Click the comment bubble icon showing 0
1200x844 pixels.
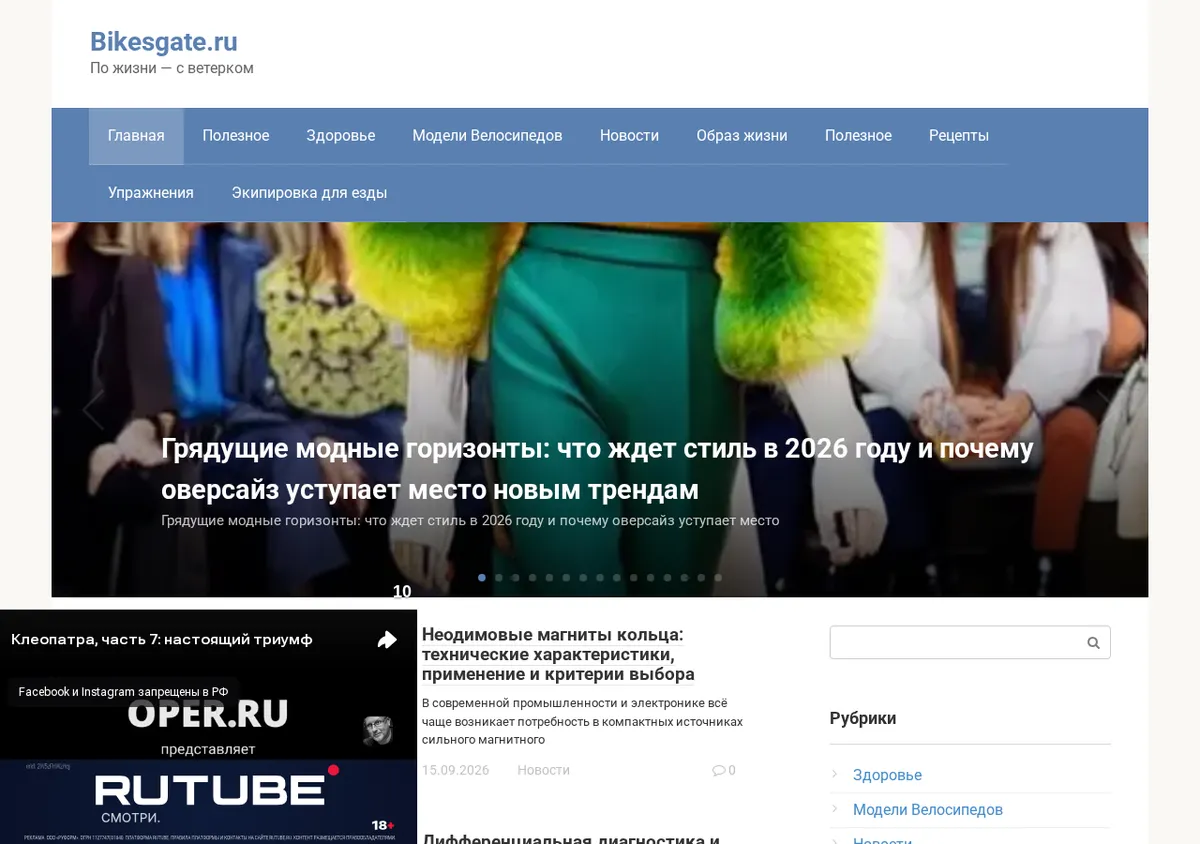718,770
